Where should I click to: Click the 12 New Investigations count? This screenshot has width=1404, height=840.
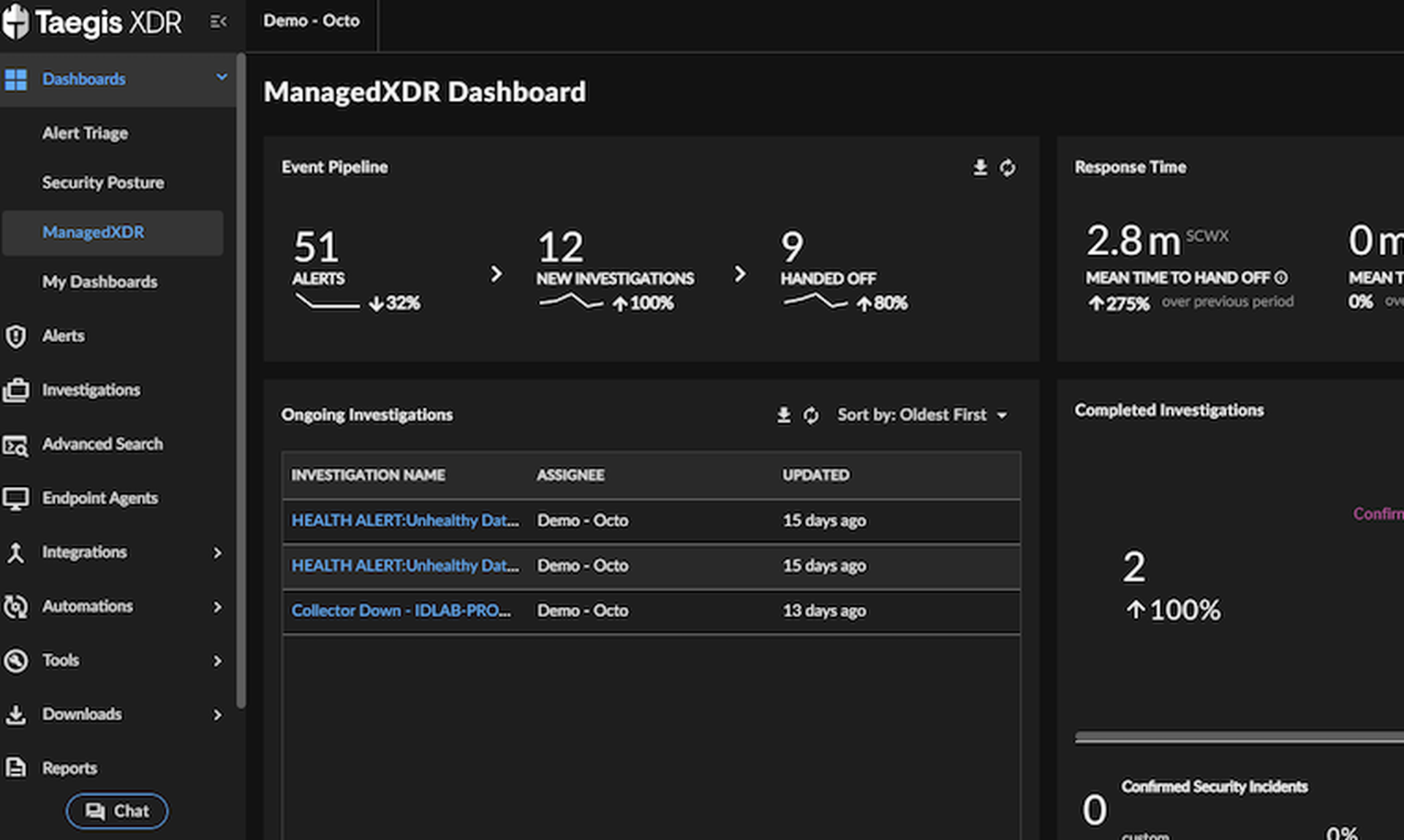coord(561,247)
